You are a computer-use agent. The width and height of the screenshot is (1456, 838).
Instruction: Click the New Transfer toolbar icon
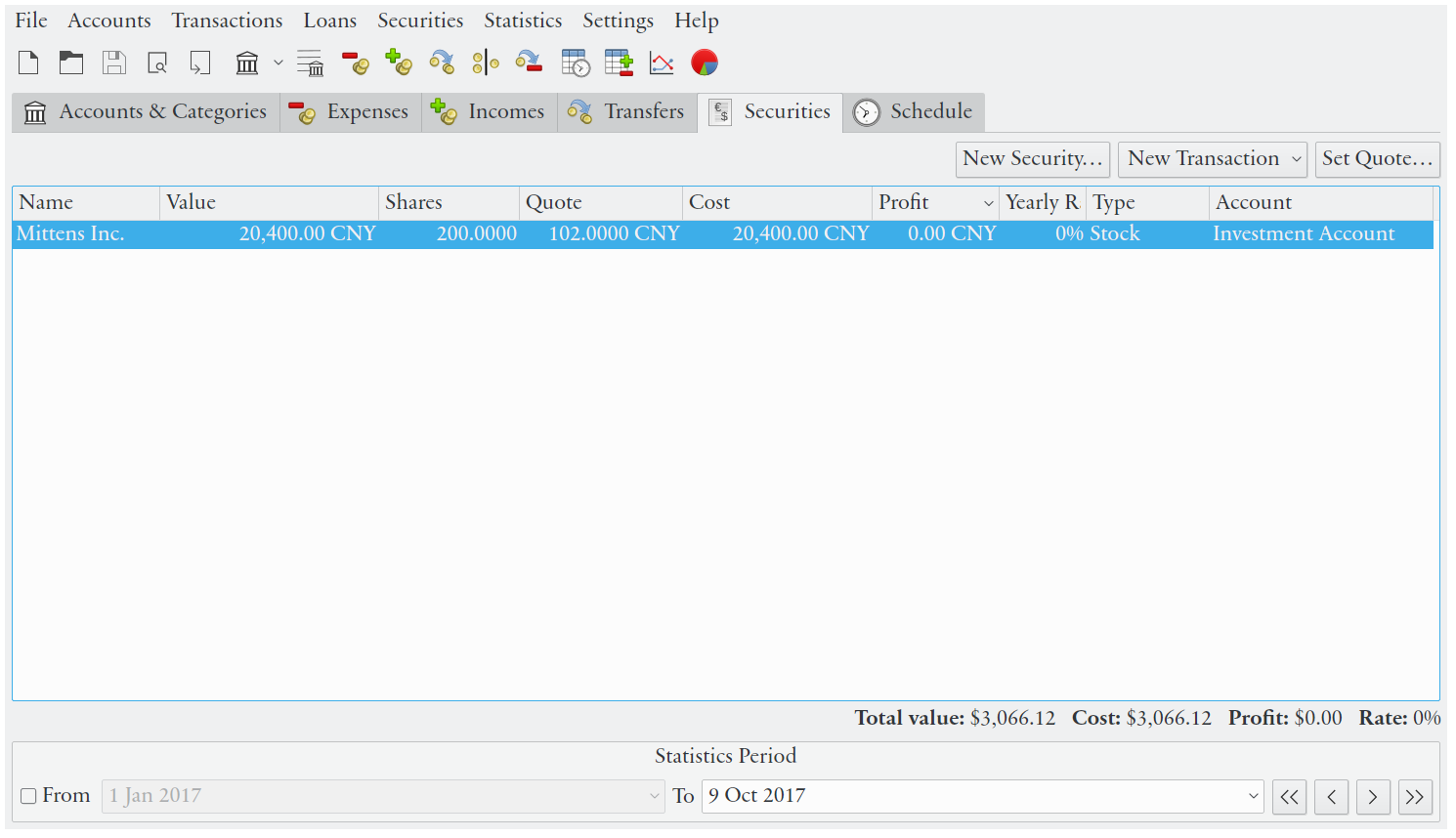442,63
